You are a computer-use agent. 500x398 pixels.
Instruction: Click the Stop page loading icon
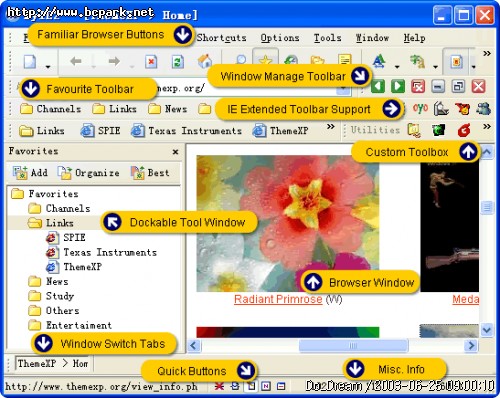pyautogui.click(x=151, y=62)
